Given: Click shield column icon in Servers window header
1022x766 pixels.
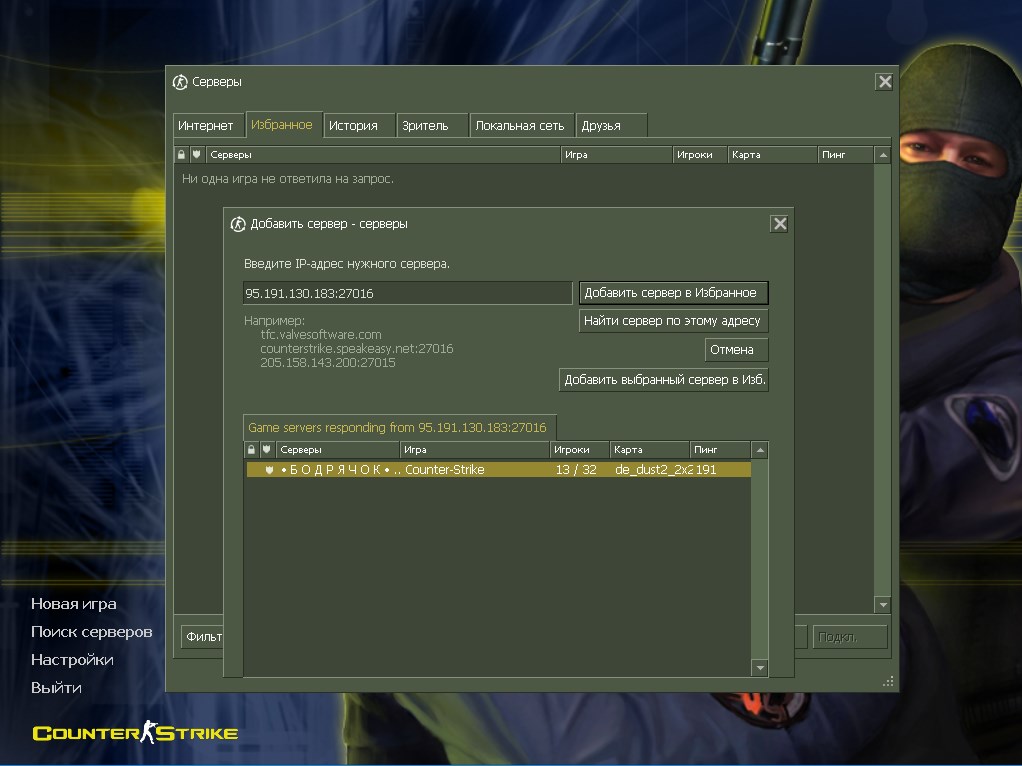Looking at the screenshot, I should (196, 155).
